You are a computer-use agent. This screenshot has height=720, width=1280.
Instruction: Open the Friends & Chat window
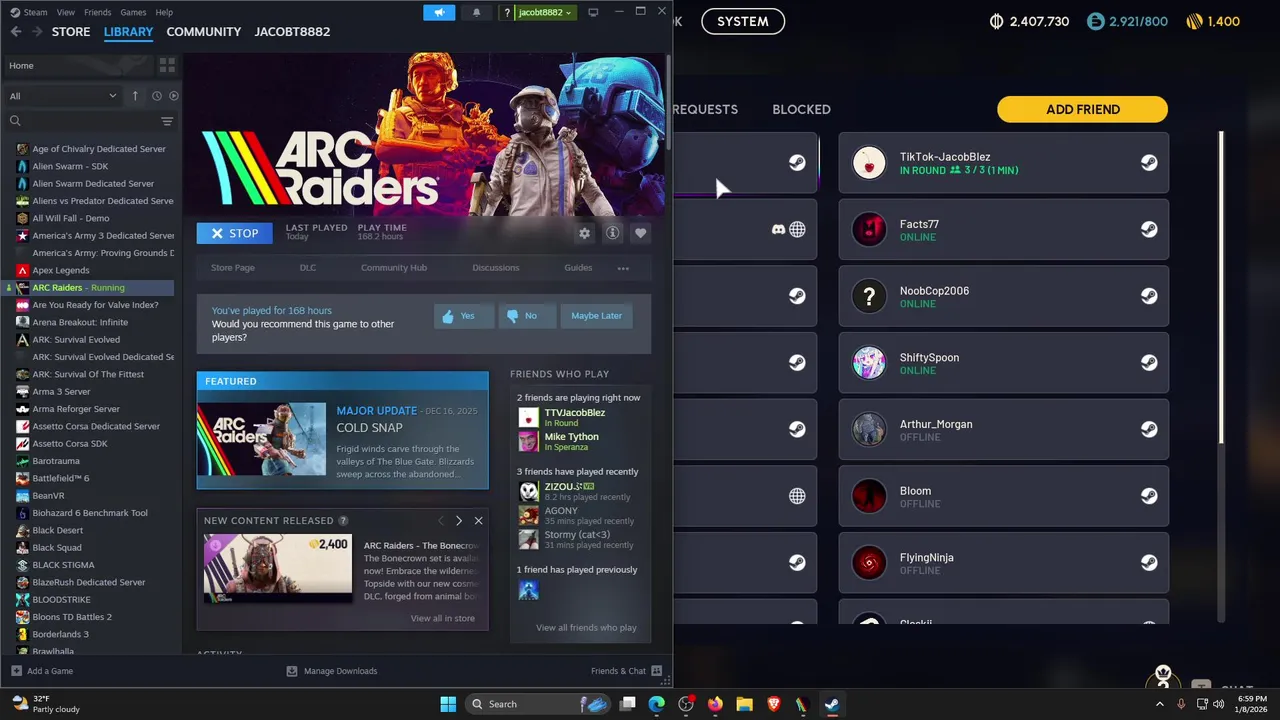(626, 671)
